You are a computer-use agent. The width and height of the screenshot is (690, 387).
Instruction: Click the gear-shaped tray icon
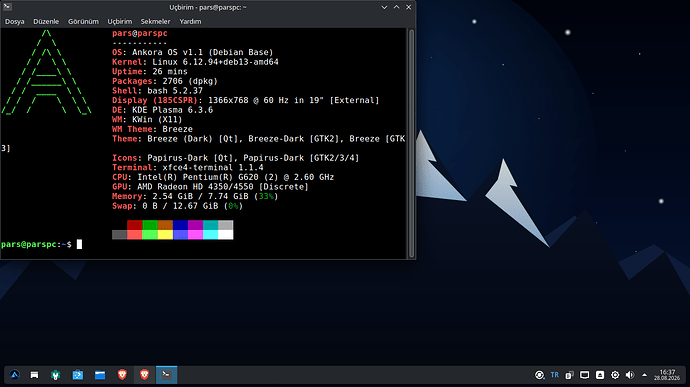click(x=615, y=375)
